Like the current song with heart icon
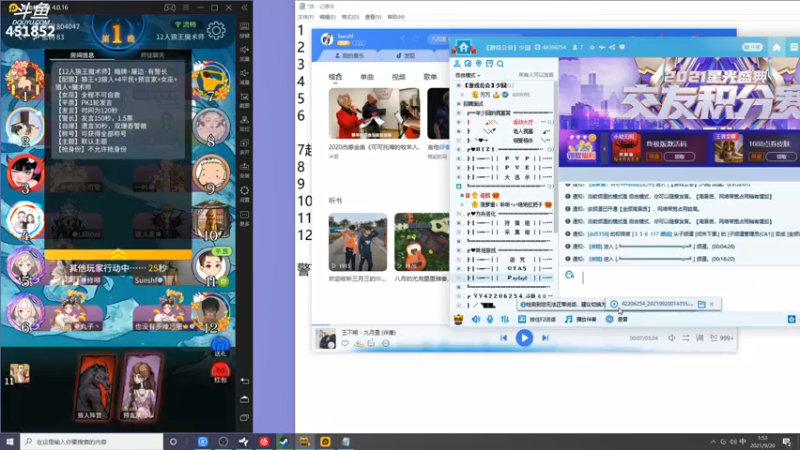The width and height of the screenshot is (800, 450). coord(345,344)
